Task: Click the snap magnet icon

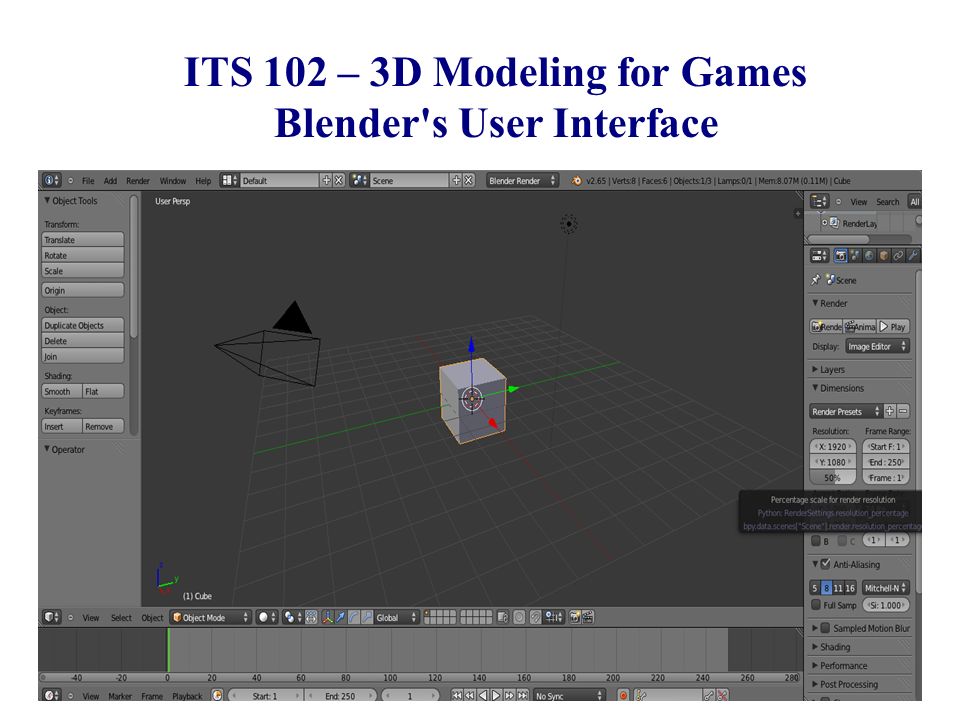Action: 535,617
